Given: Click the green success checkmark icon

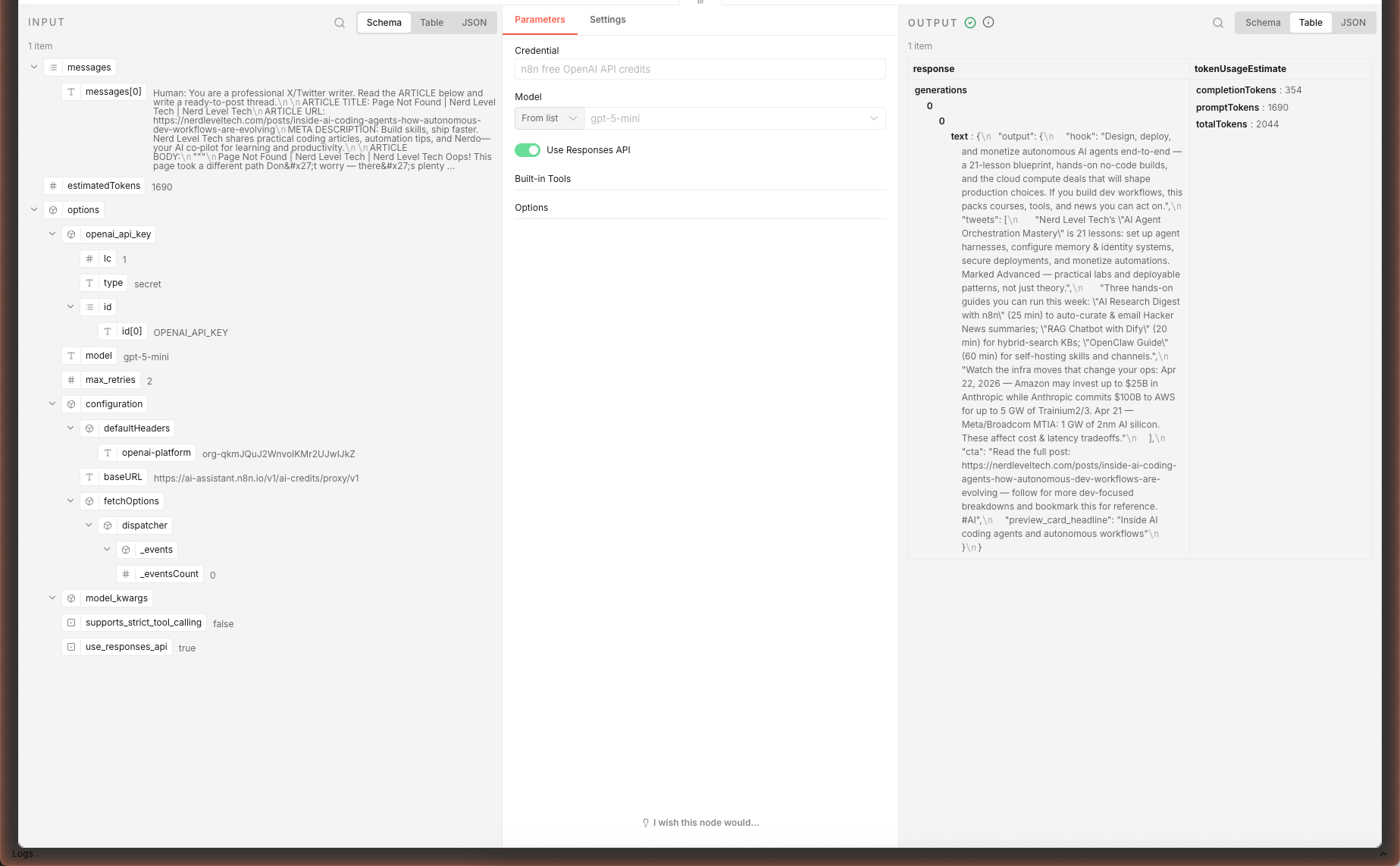Looking at the screenshot, I should pyautogui.click(x=970, y=23).
